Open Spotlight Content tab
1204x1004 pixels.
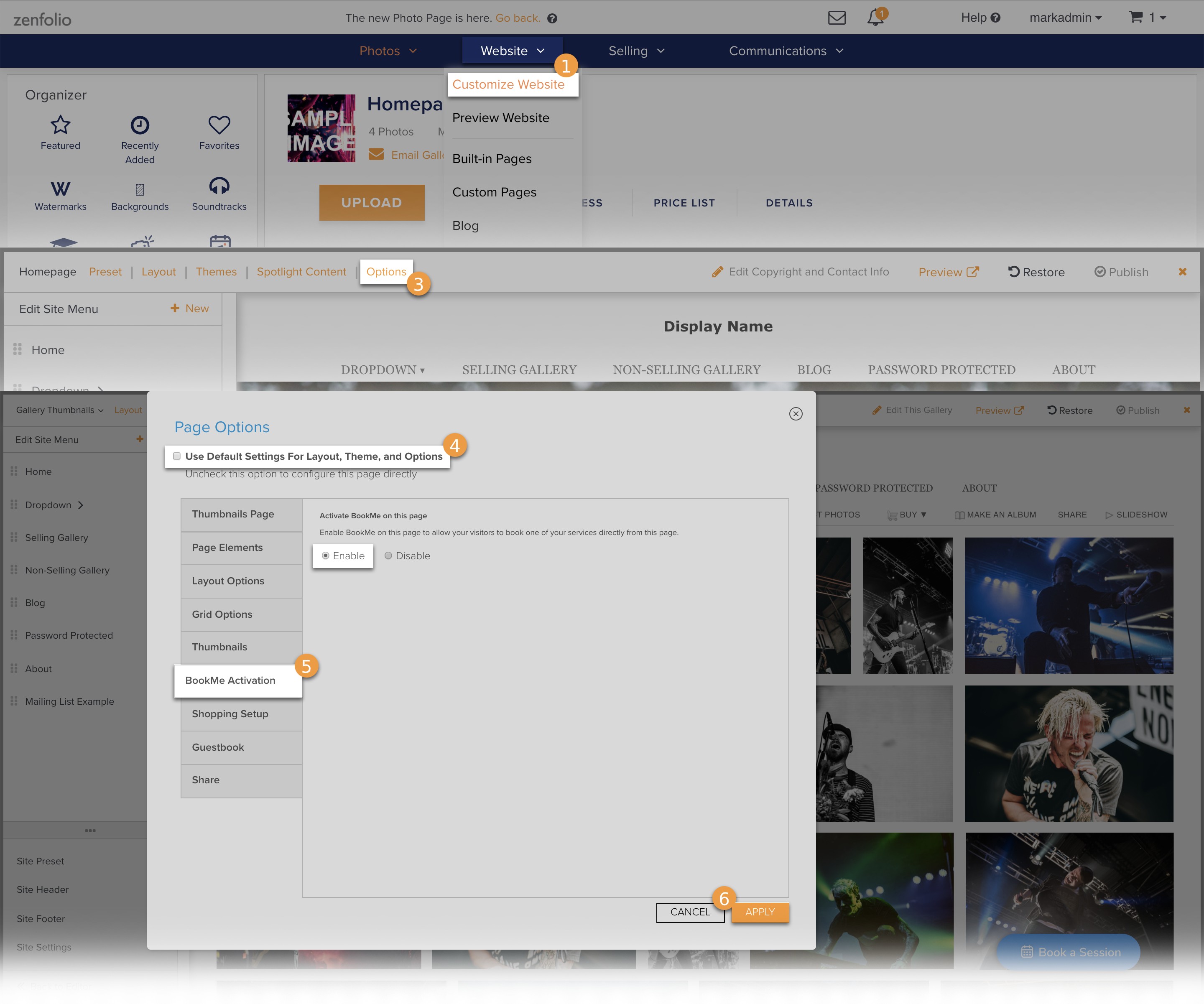301,272
